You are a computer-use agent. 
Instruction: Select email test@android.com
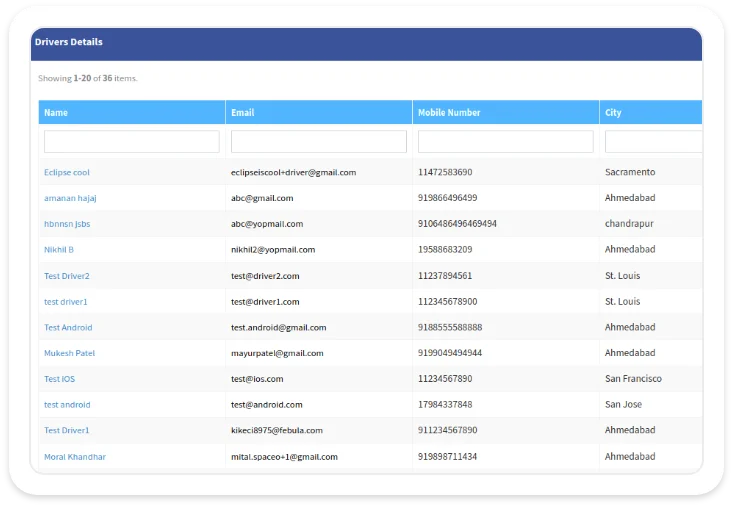[x=266, y=405]
